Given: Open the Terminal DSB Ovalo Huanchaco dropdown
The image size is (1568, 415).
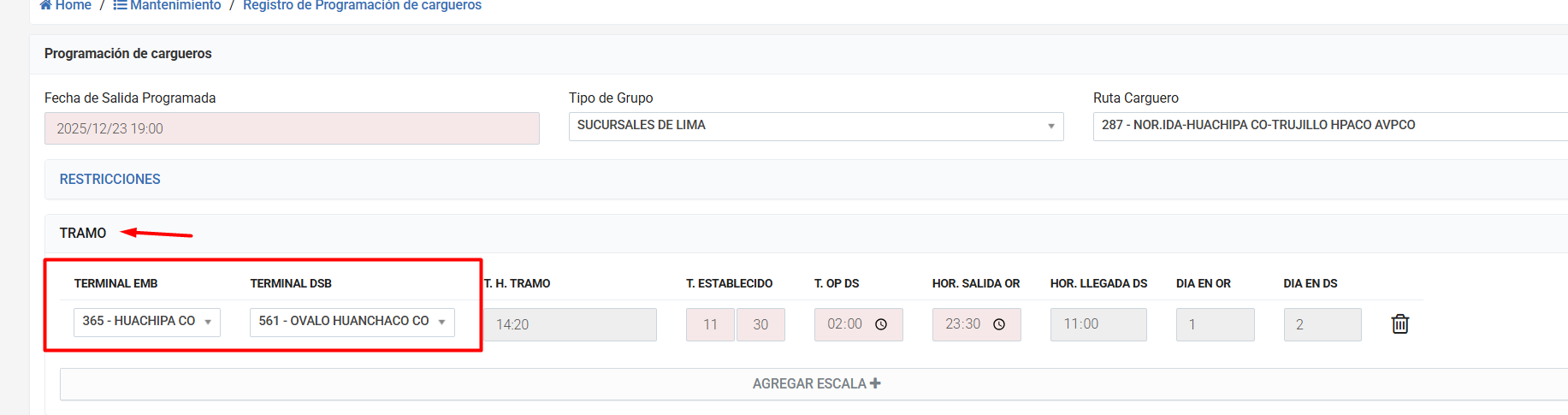Looking at the screenshot, I should click(x=352, y=322).
